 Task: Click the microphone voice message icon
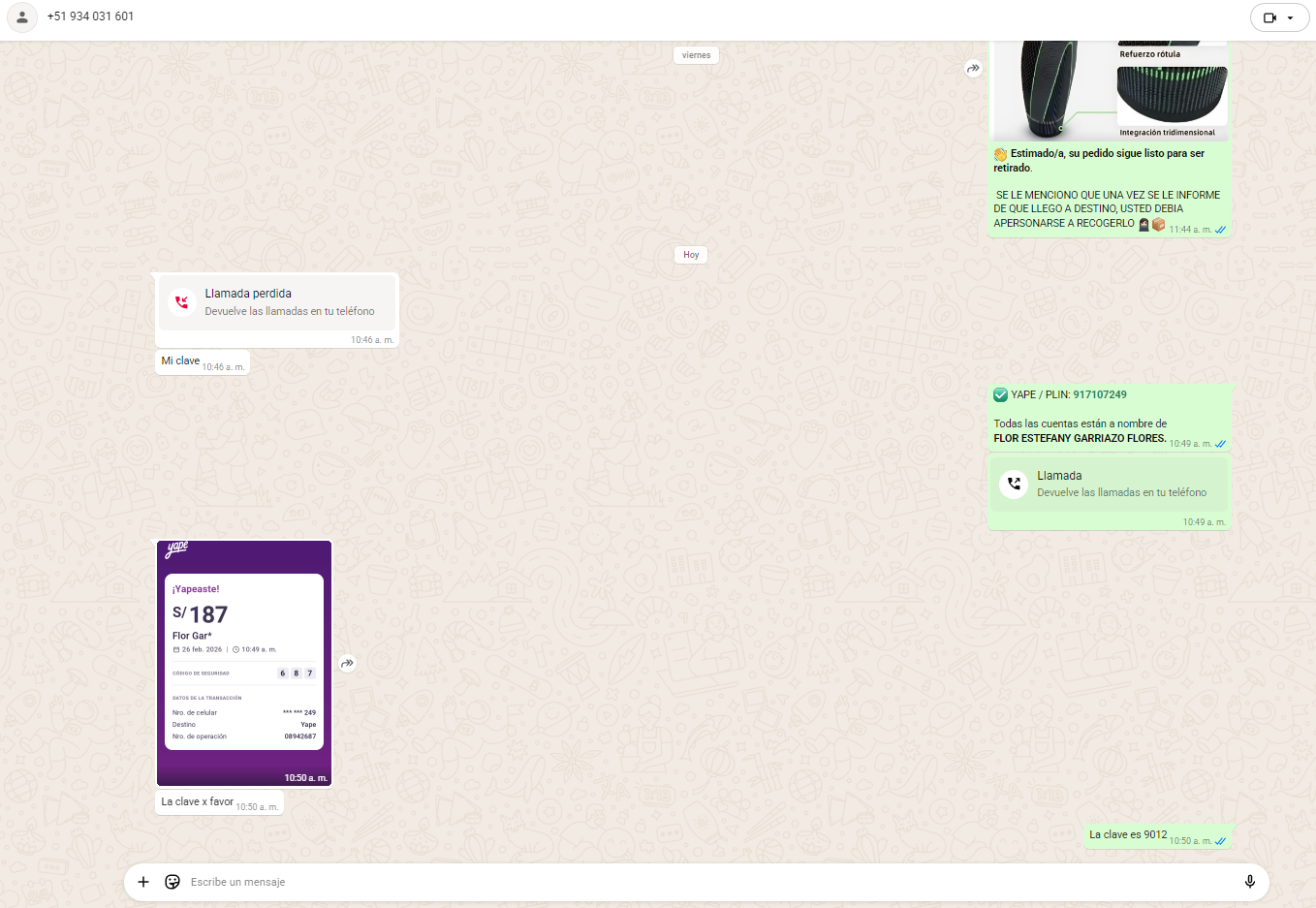pyautogui.click(x=1249, y=882)
